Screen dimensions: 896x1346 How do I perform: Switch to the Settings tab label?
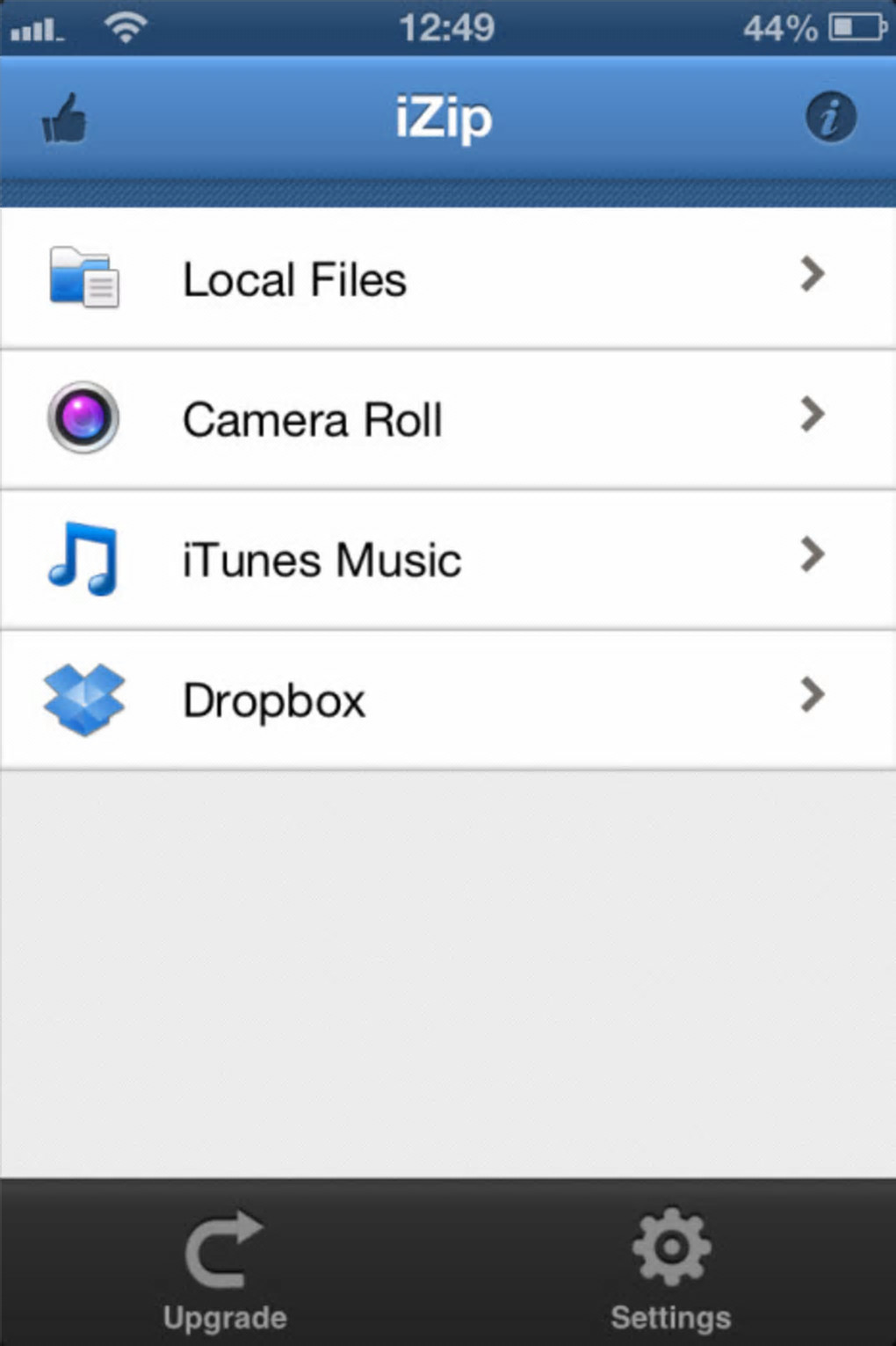click(671, 1318)
